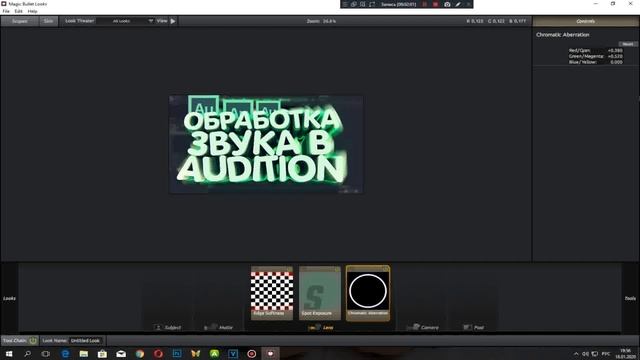Reset the Chromatic Aberration settings
The width and height of the screenshot is (640, 360).
pyautogui.click(x=628, y=44)
